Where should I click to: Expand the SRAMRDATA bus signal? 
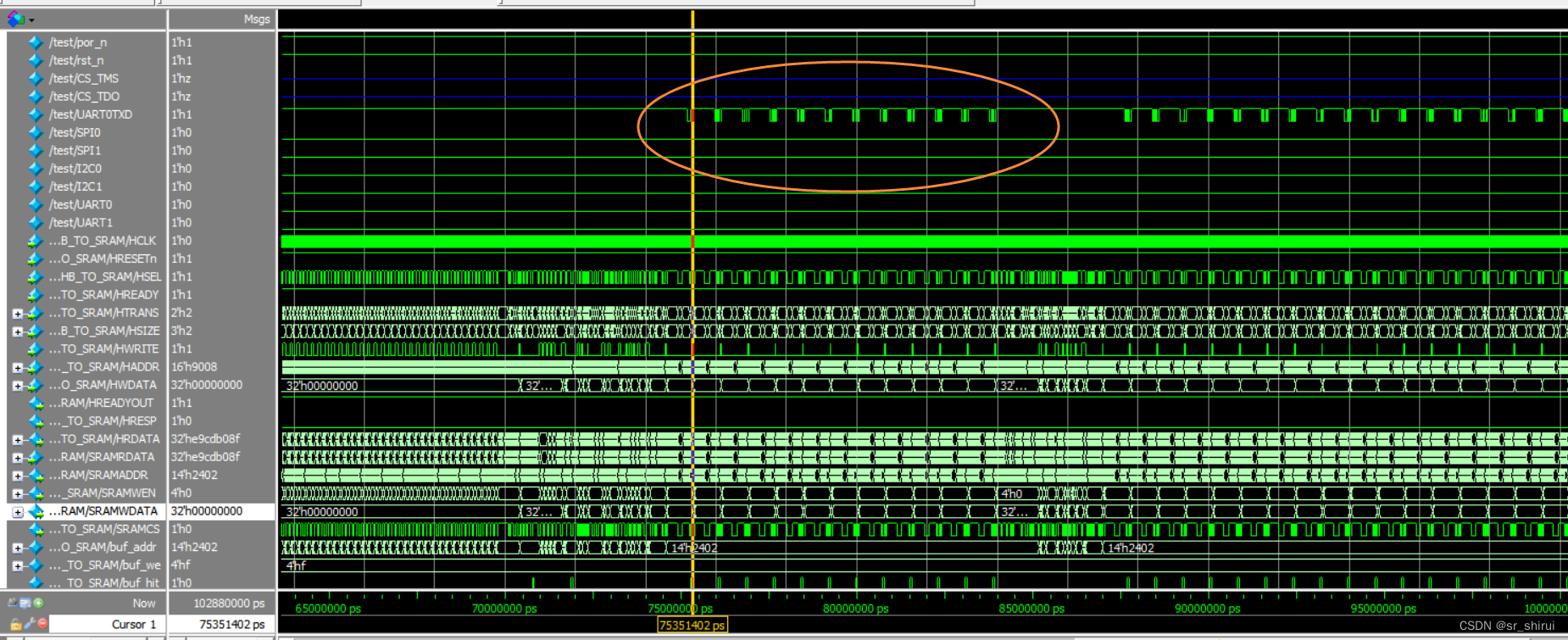(17, 457)
